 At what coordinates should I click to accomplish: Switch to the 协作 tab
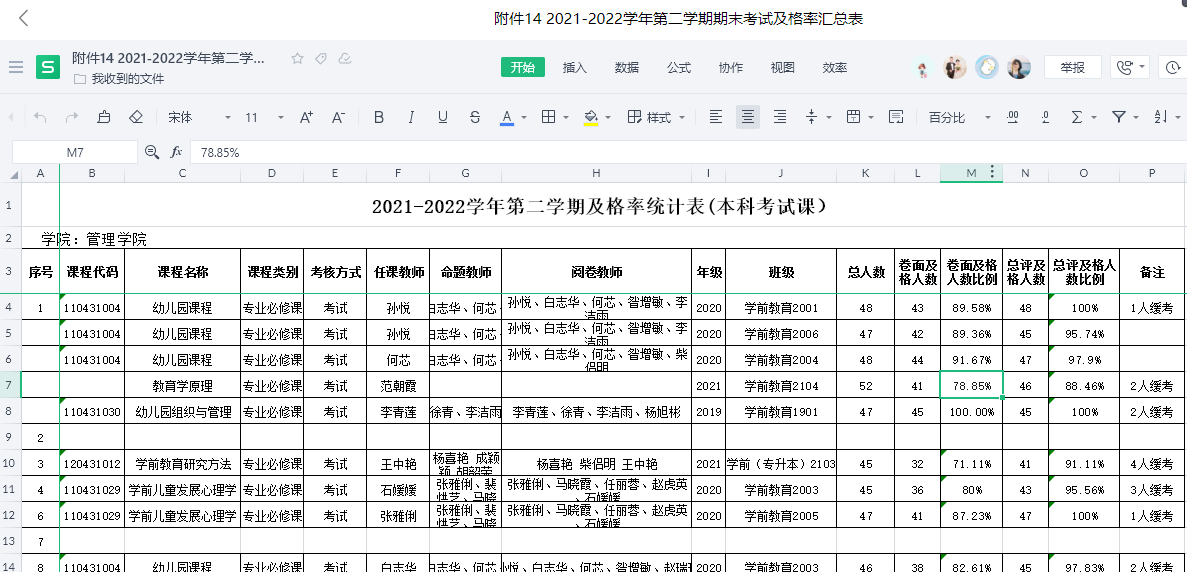(x=731, y=67)
